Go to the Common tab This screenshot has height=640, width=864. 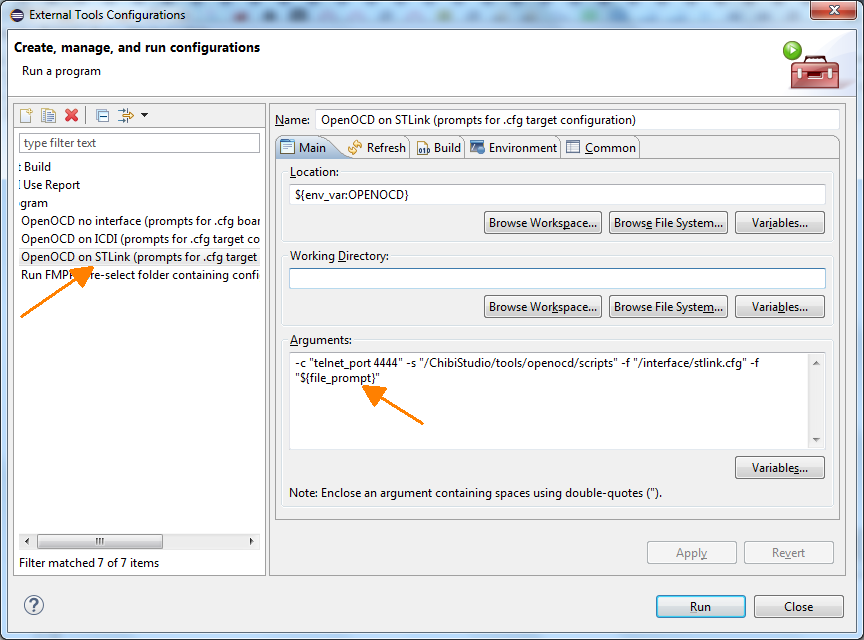click(601, 148)
